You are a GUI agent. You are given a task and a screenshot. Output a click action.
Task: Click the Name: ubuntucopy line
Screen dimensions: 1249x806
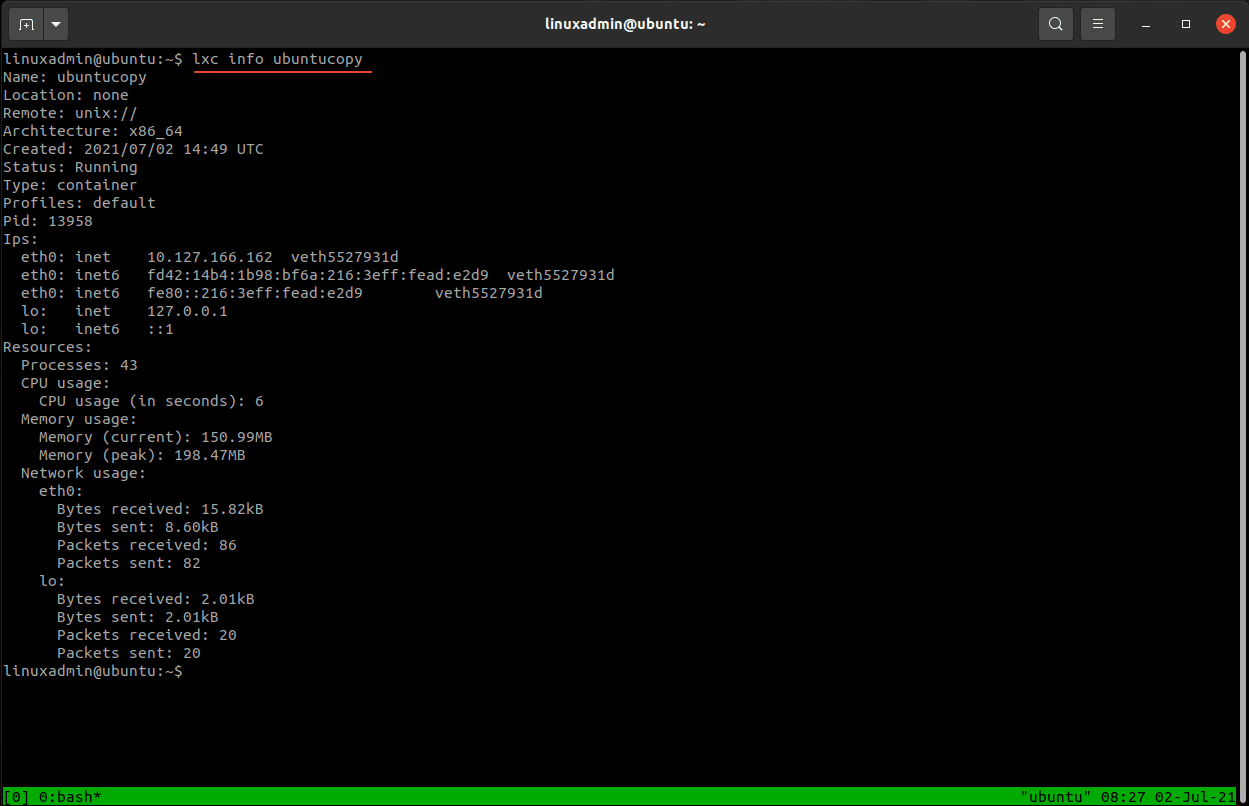[x=75, y=77]
